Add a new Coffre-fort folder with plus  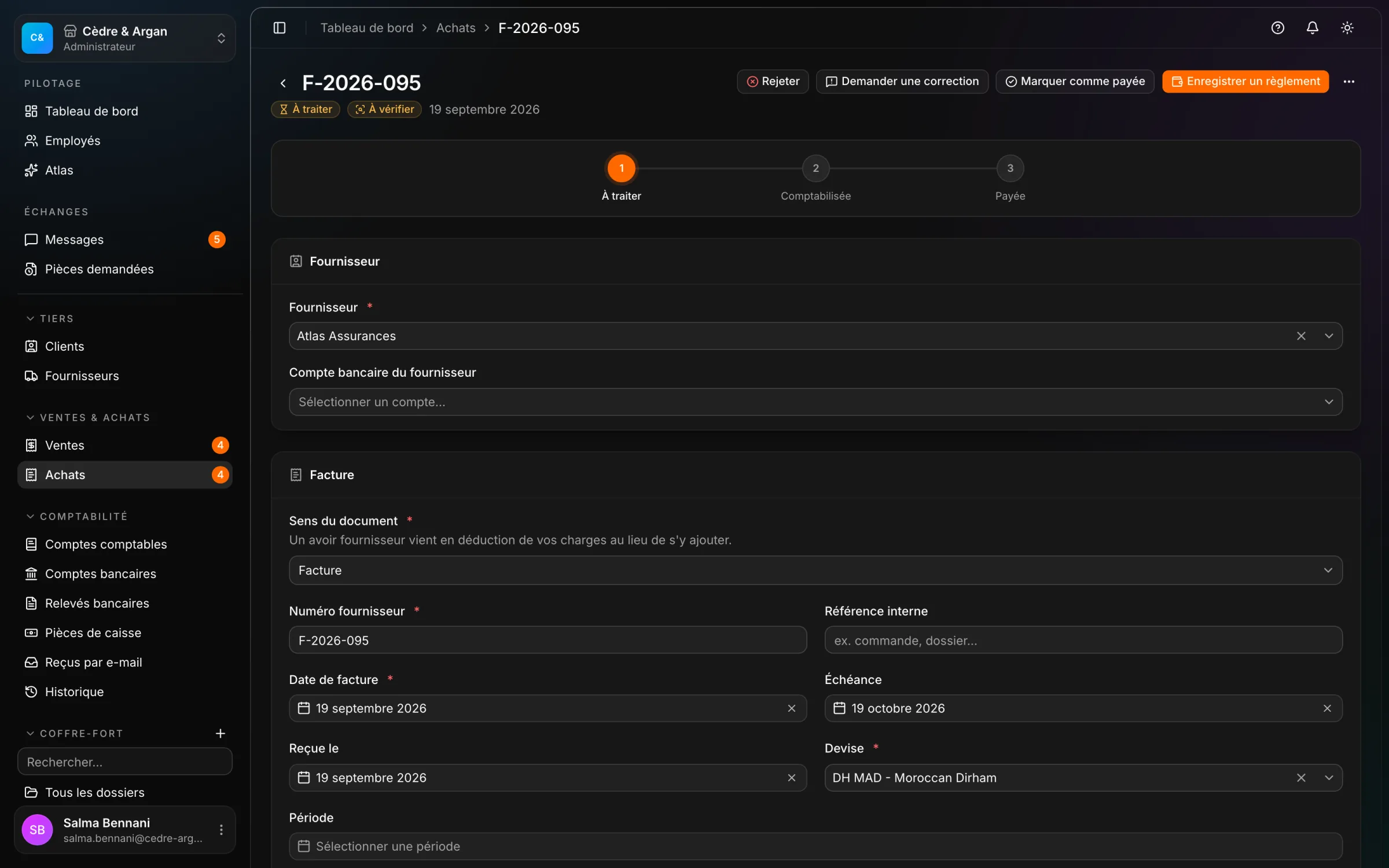[x=220, y=733]
